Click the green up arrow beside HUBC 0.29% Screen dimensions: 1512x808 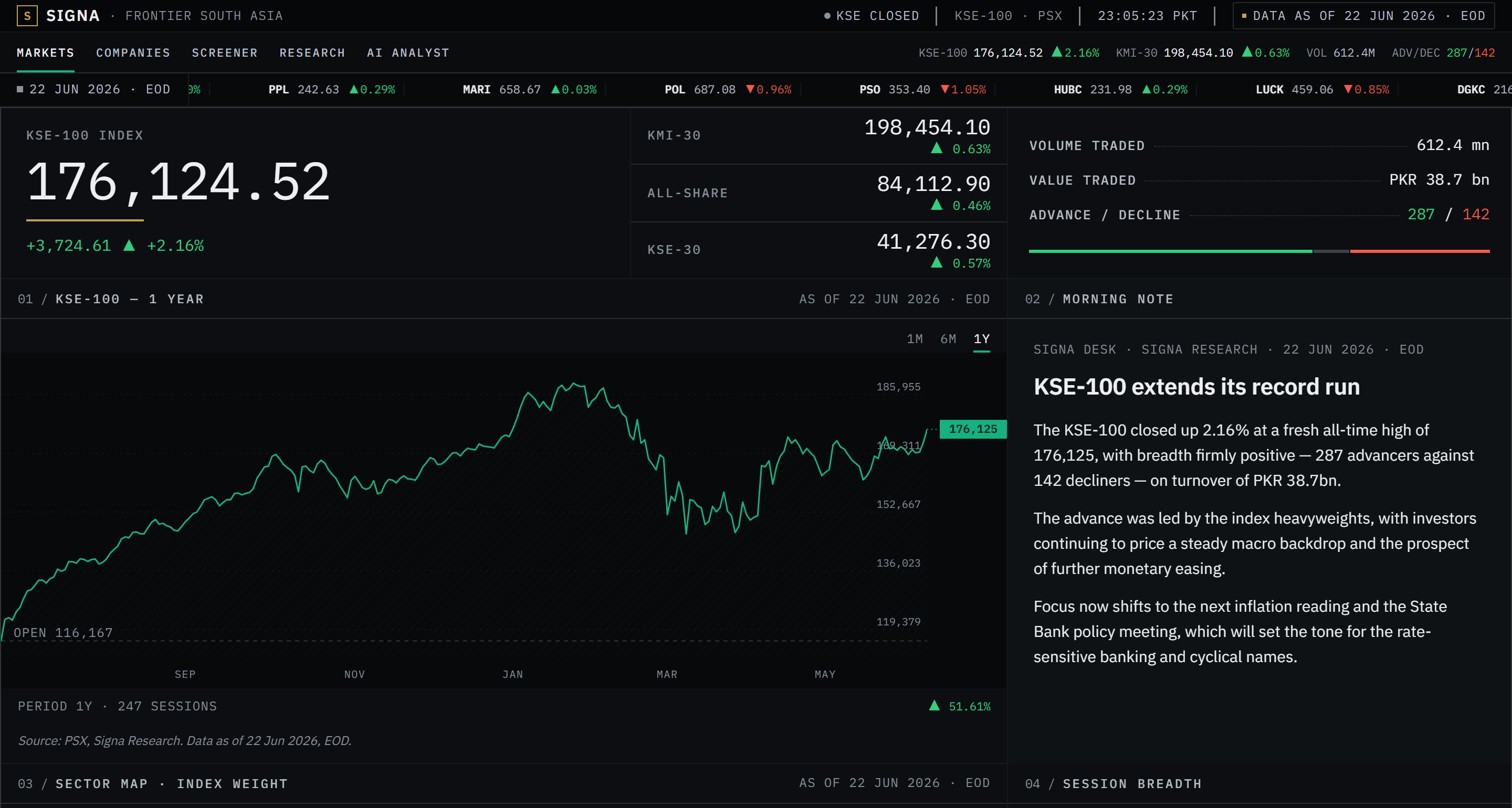(x=1146, y=89)
